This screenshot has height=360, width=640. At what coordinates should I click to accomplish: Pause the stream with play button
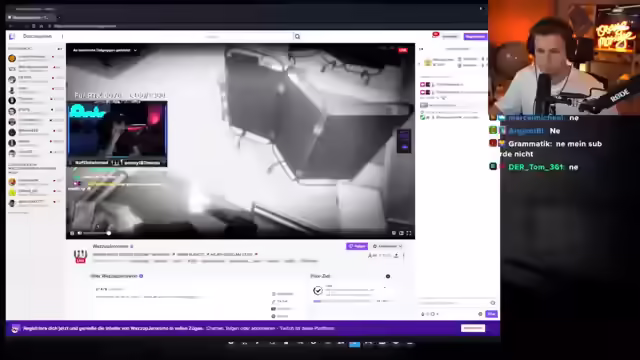click(x=72, y=233)
